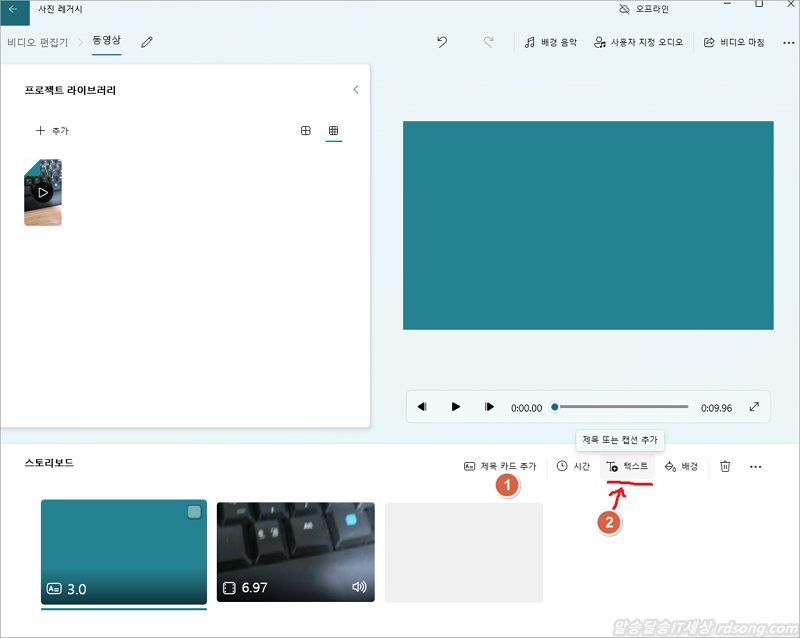Step forward one frame in preview
The width and height of the screenshot is (800, 638).
coord(489,407)
